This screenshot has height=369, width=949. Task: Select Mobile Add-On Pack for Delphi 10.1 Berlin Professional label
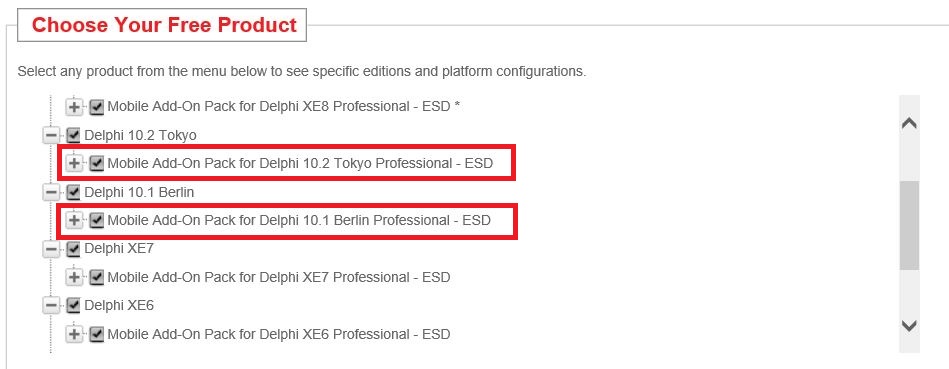click(299, 221)
